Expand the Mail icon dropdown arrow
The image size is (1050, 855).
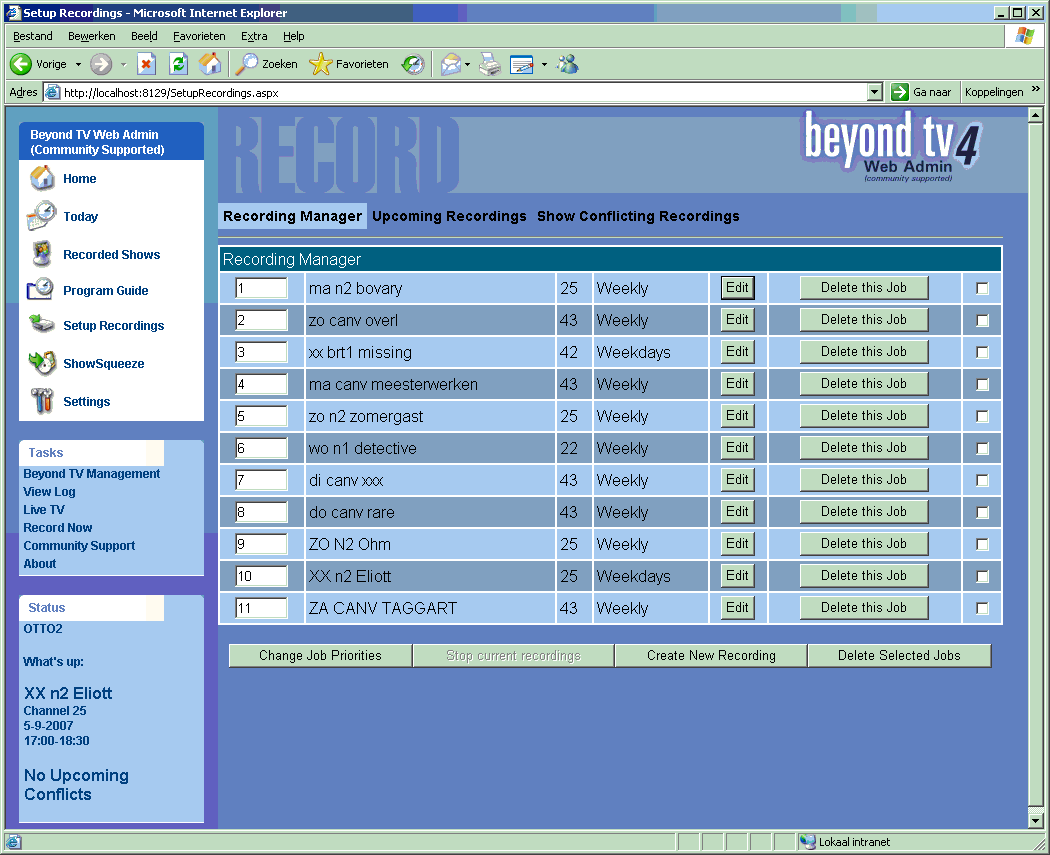point(467,64)
